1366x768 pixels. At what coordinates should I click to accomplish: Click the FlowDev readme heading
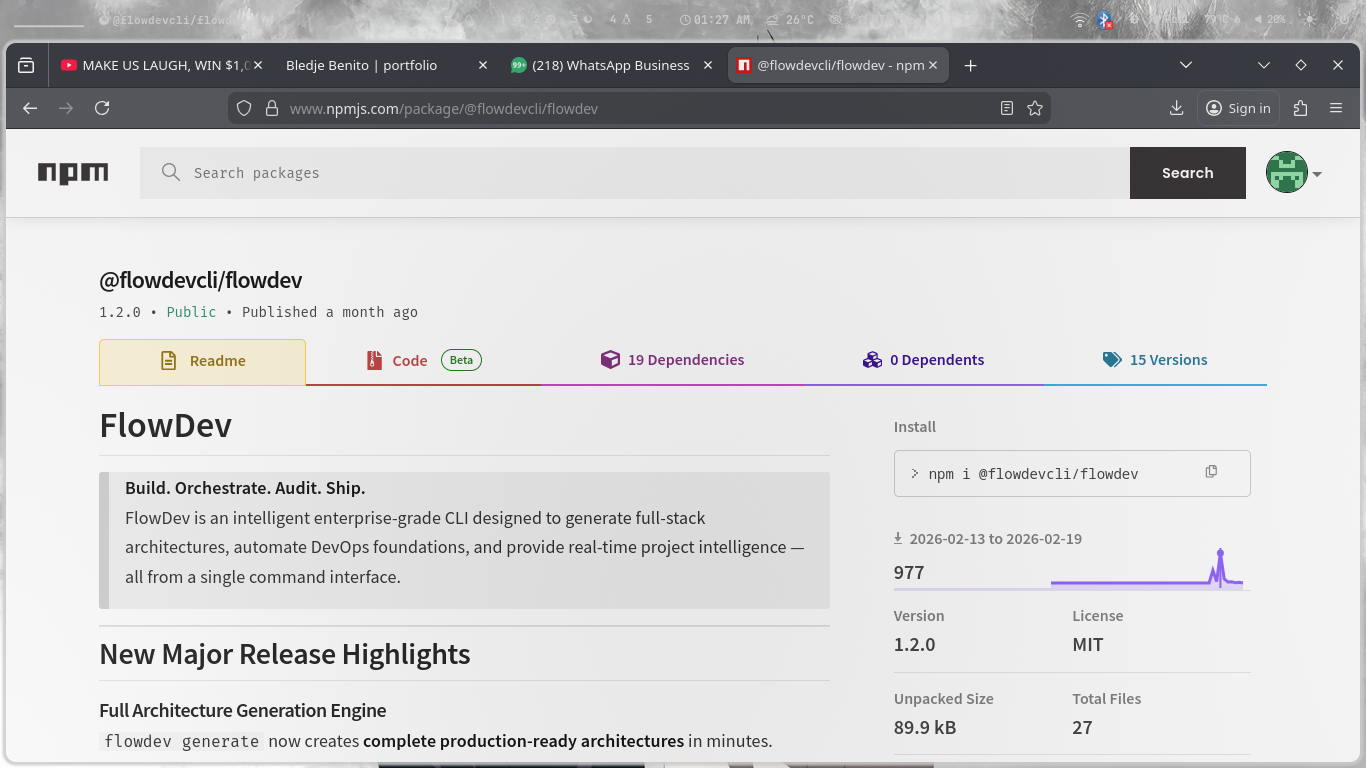click(x=165, y=426)
